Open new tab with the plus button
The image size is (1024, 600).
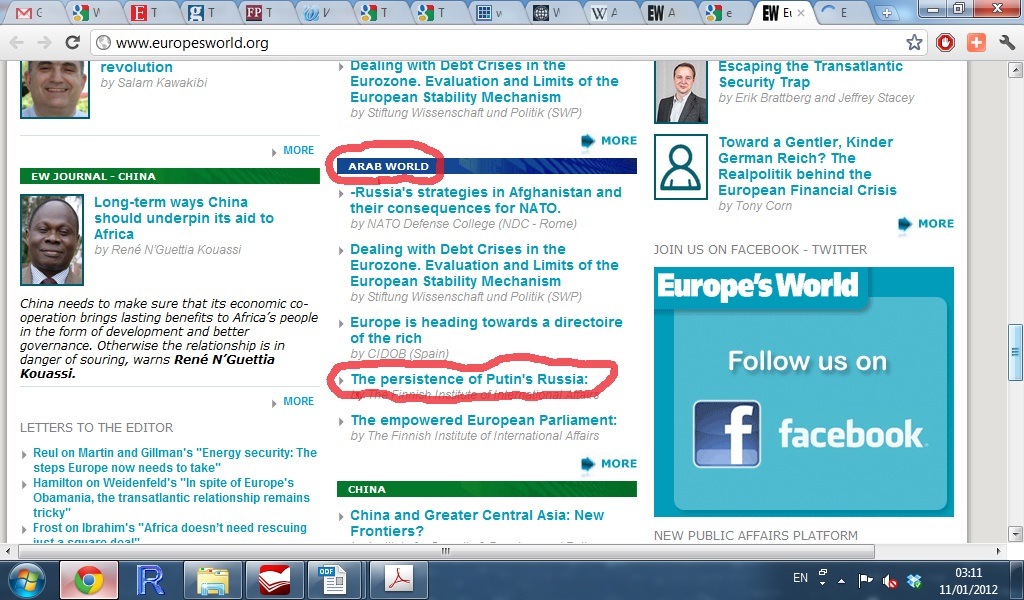coord(886,13)
